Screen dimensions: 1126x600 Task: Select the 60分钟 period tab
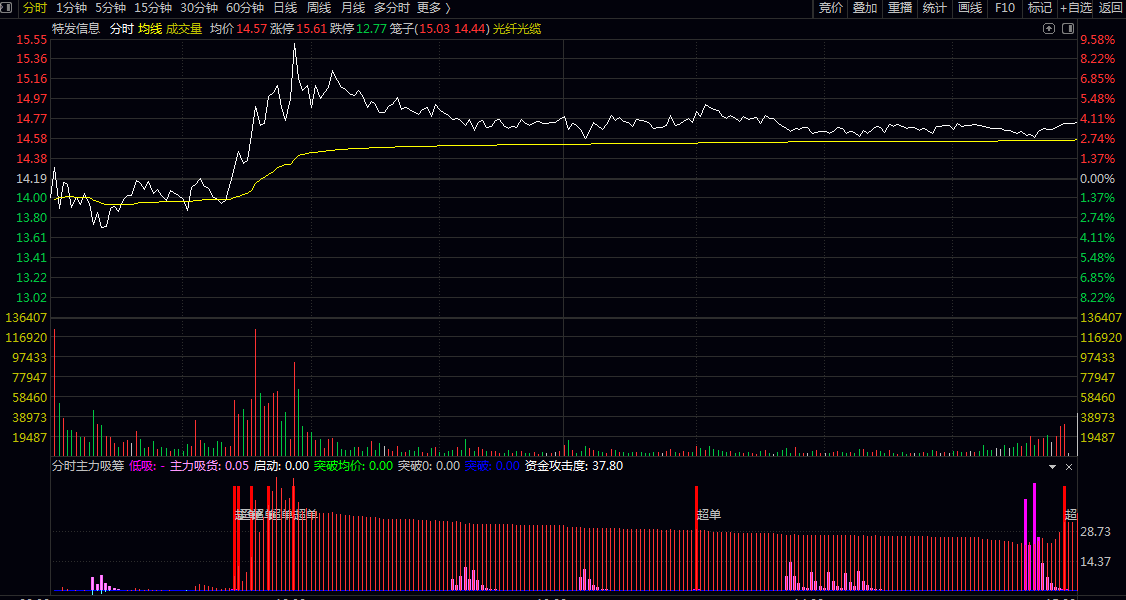click(x=245, y=8)
